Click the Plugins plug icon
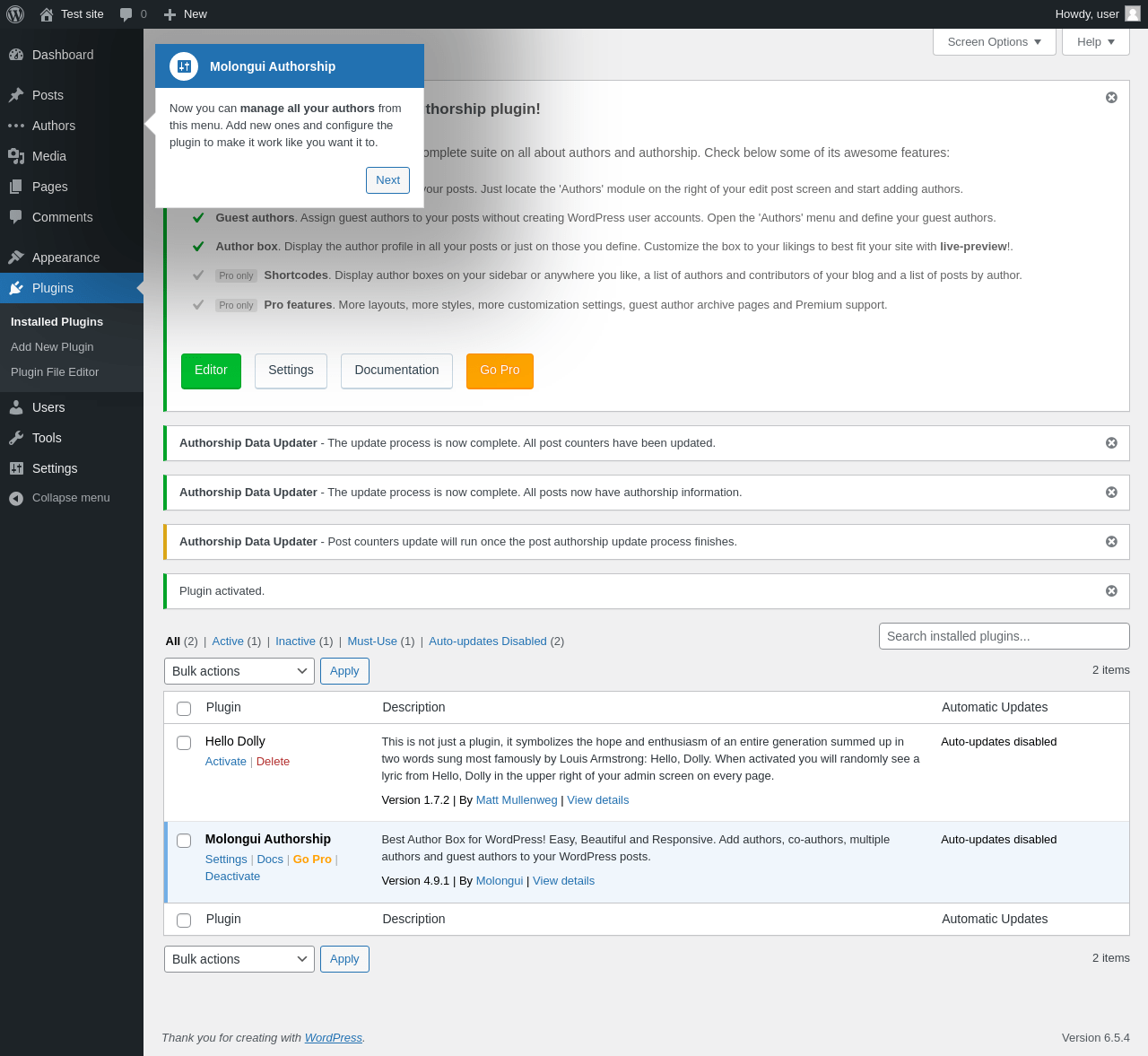 point(16,288)
